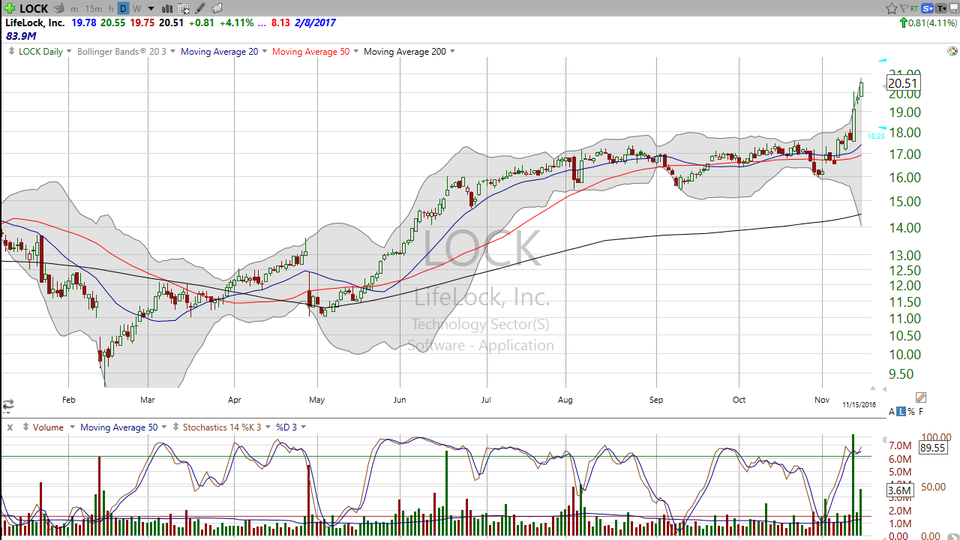Close the lower pane with the X
960x540 pixels.
pos(10,427)
